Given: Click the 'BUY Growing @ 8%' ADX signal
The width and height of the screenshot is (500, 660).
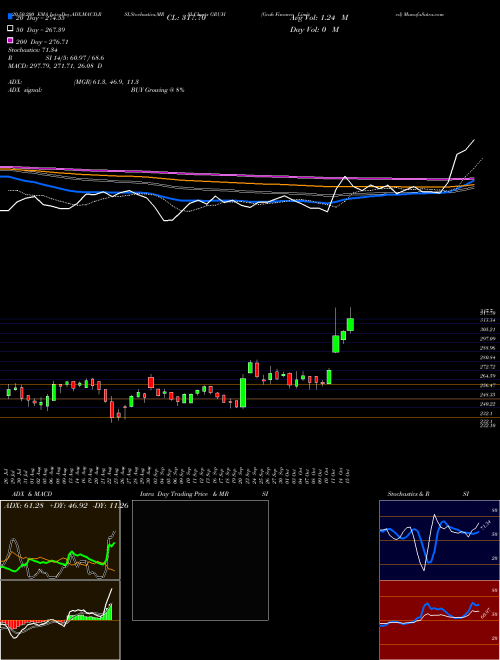Looking at the screenshot, I should (x=157, y=90).
